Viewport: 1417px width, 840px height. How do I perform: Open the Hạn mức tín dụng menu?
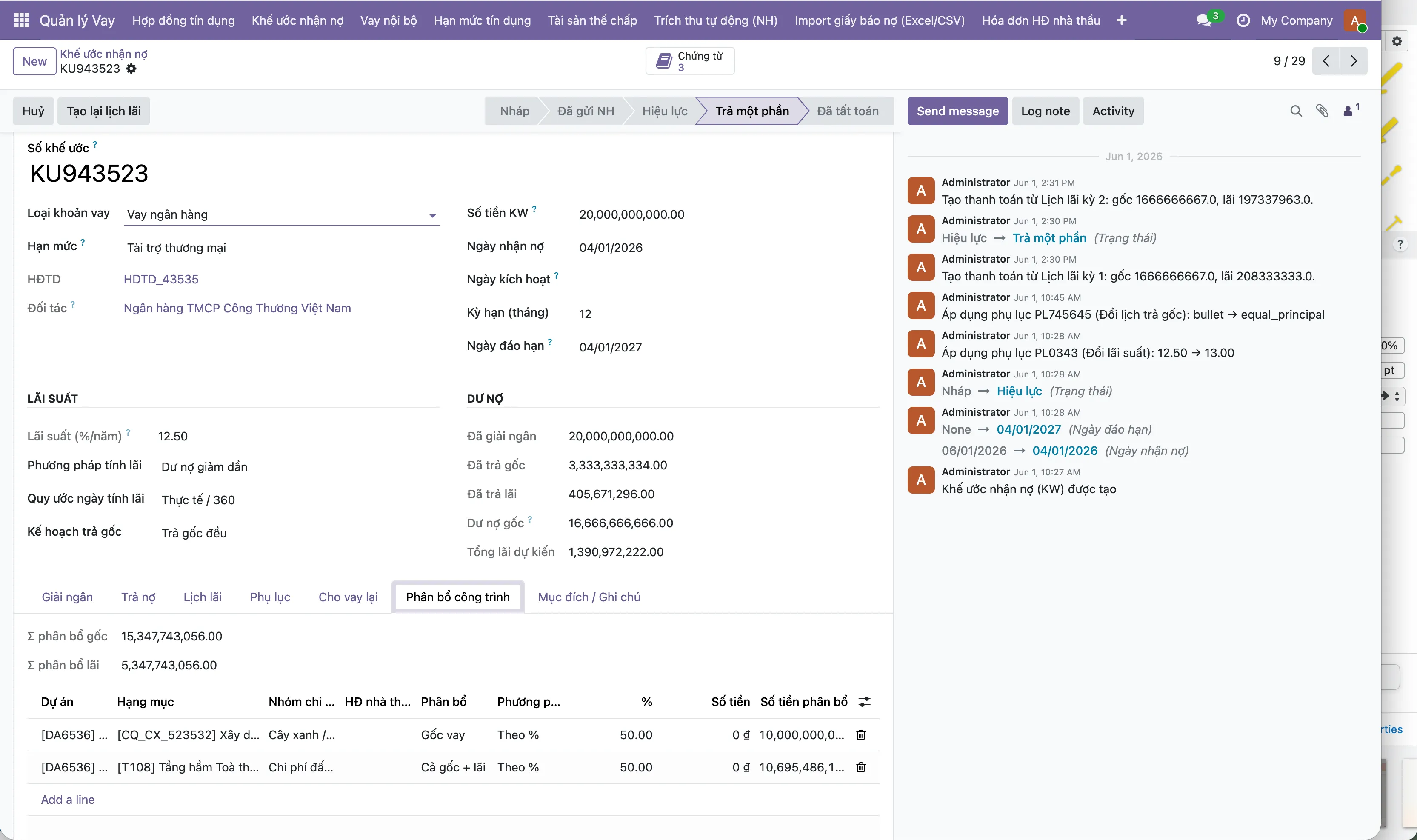[x=482, y=20]
